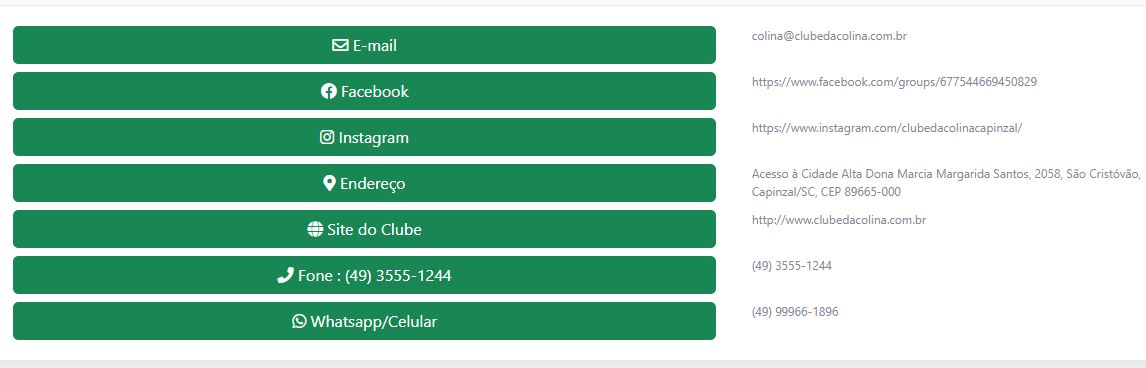Viewport: 1146px width, 368px height.
Task: Visit the Site do Clube button
Action: (364, 229)
